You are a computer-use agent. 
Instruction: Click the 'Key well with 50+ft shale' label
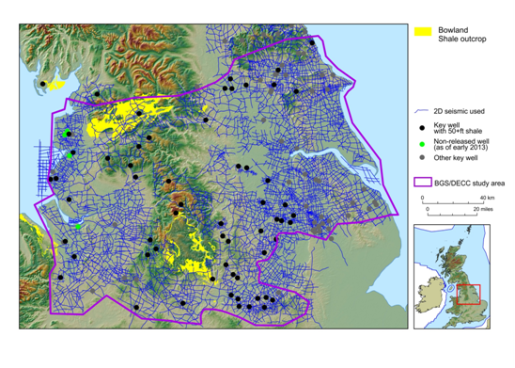457,128
